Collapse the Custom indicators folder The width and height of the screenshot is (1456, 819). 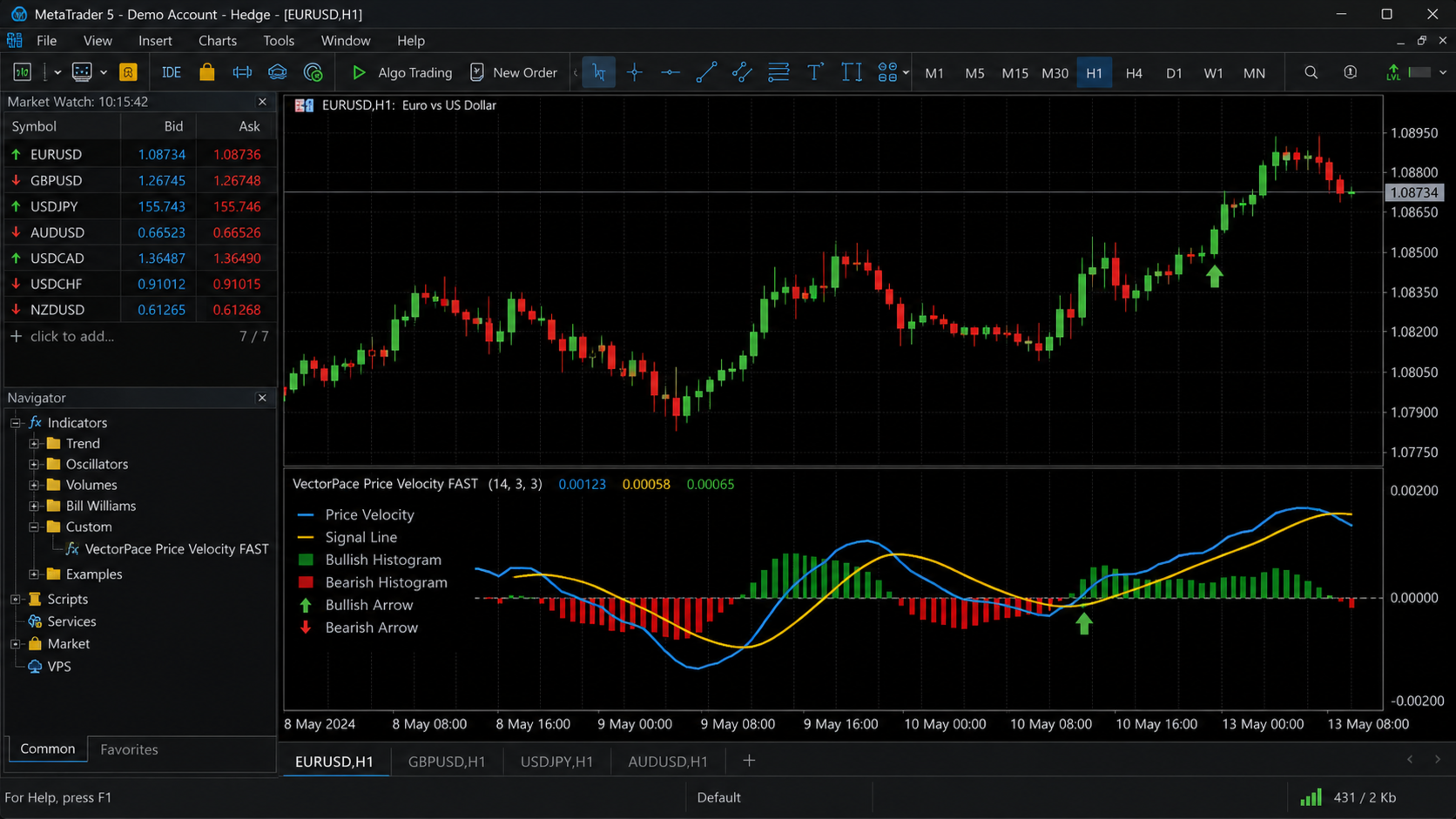tap(34, 527)
